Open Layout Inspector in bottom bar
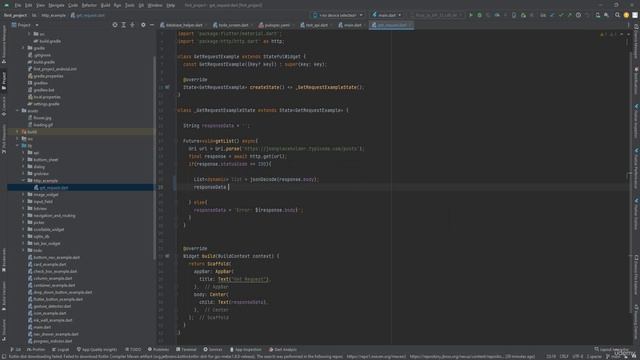Image resolution: width=640 pixels, height=360 pixels. click(x=612, y=349)
